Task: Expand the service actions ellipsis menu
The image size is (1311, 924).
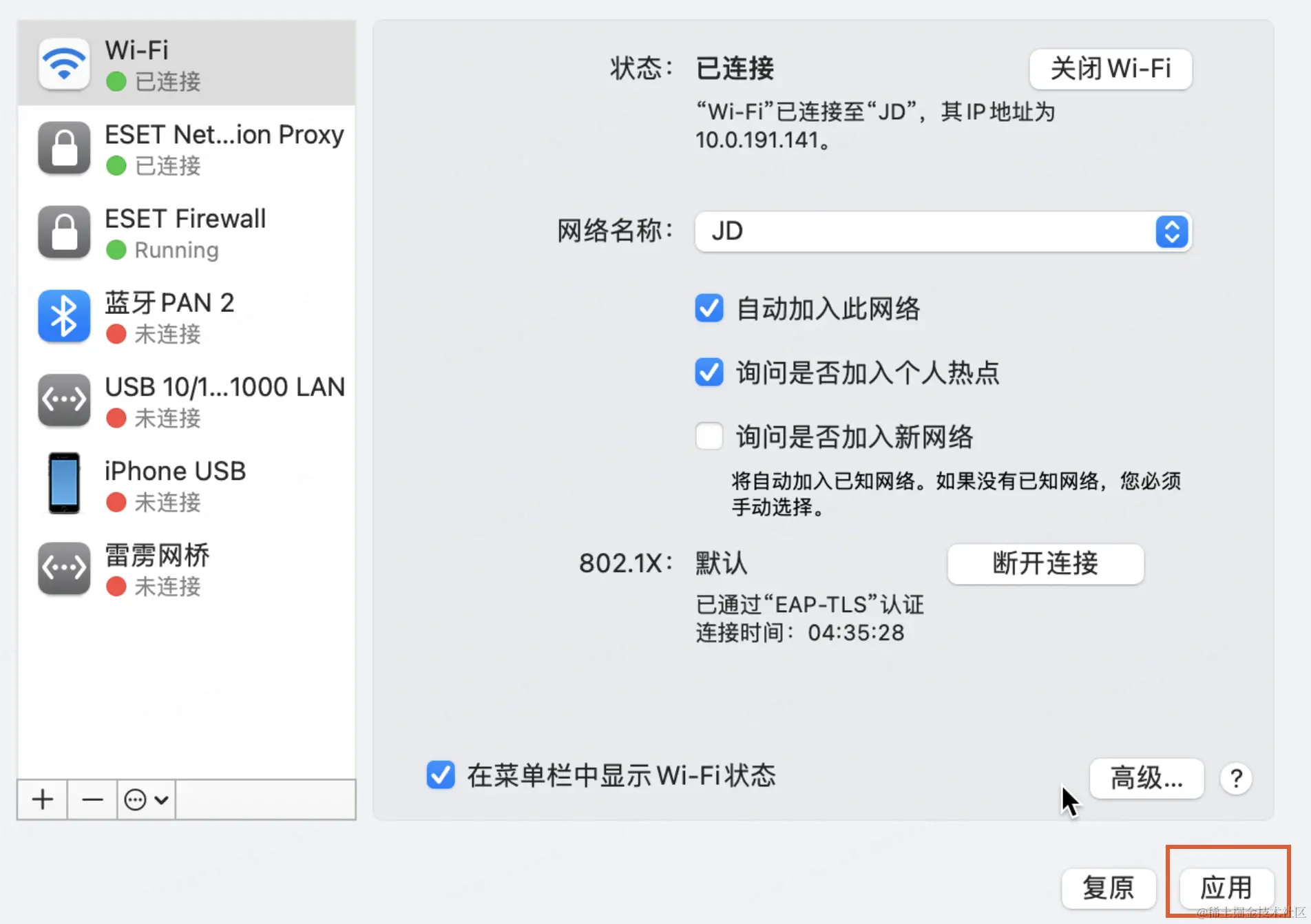Action: coord(146,799)
